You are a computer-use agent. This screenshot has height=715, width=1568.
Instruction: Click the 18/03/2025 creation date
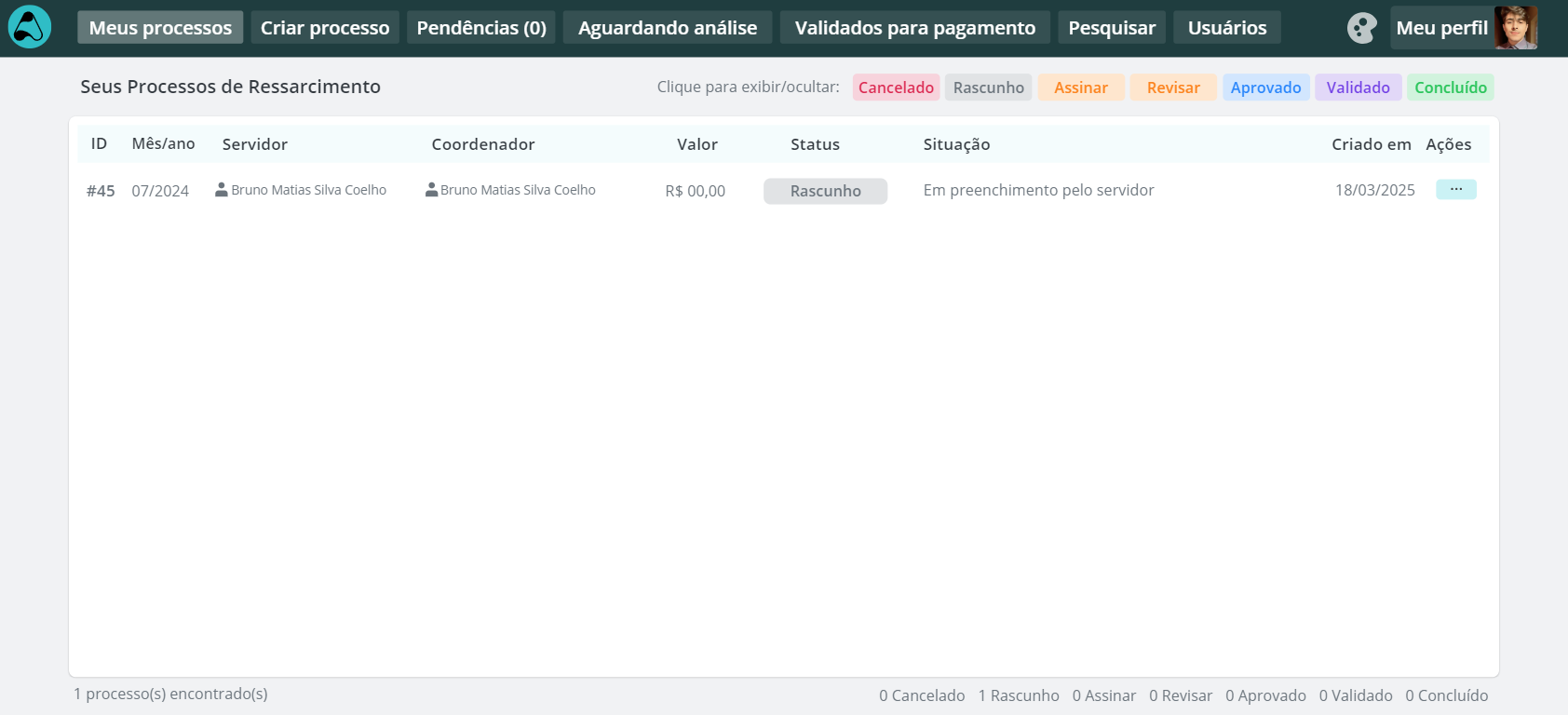click(1375, 190)
